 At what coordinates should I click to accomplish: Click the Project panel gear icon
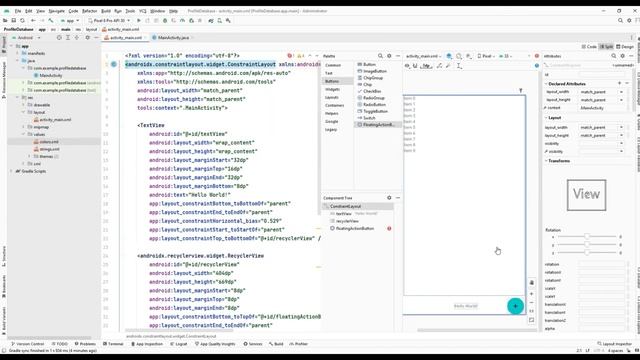[87, 38]
